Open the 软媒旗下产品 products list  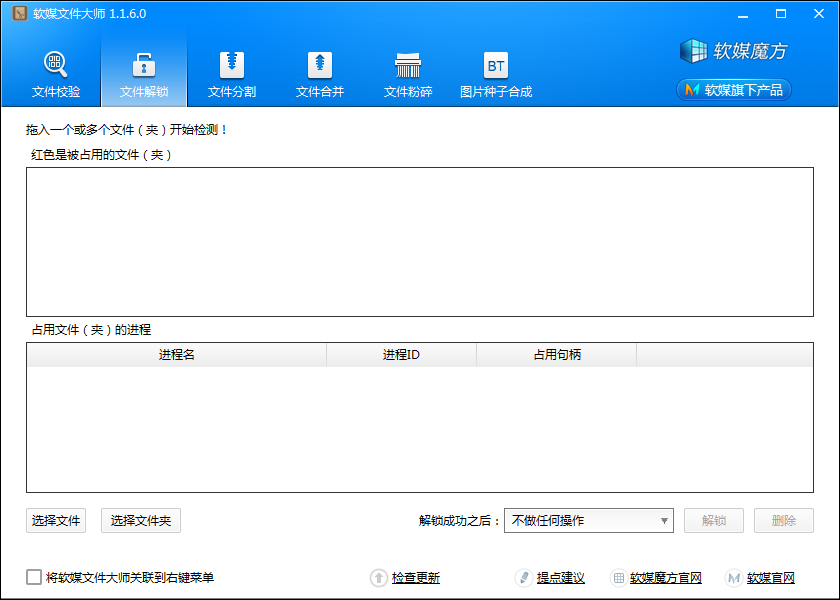point(734,90)
